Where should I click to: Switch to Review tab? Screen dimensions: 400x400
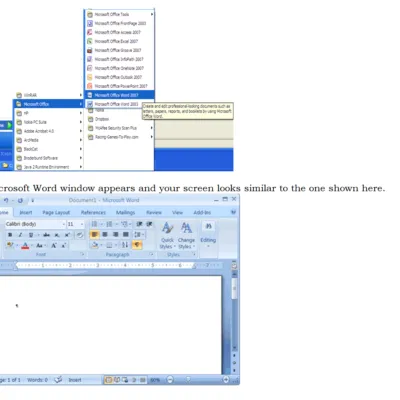(154, 213)
